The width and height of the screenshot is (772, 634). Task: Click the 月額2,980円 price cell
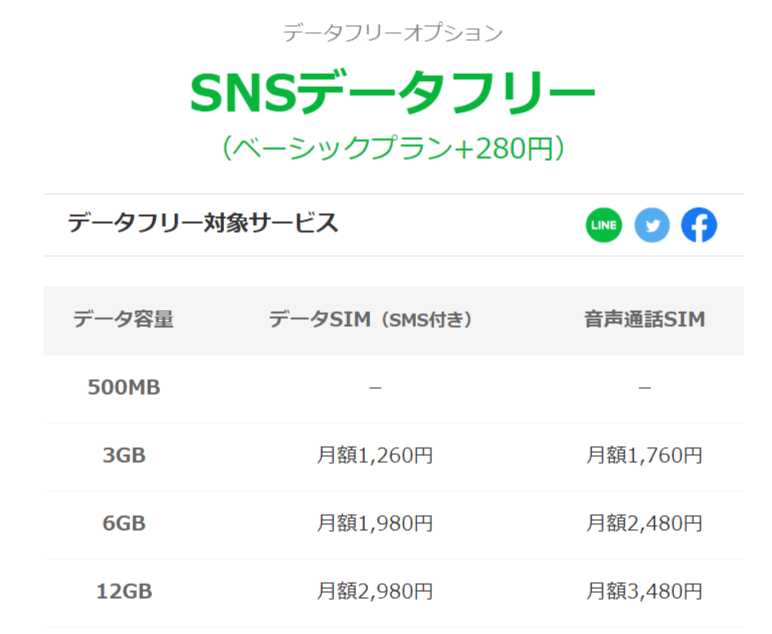[x=375, y=591]
